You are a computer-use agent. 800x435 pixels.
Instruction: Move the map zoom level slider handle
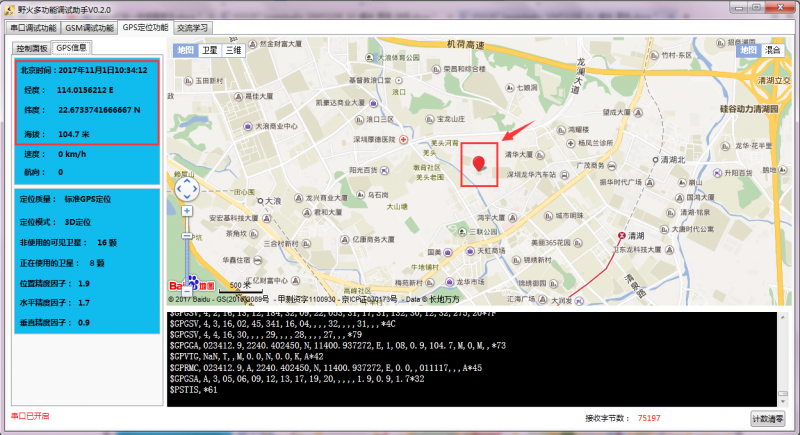(x=187, y=236)
